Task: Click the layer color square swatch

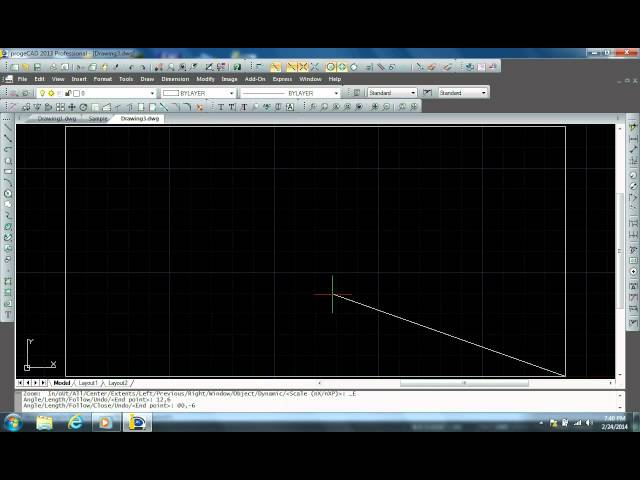Action: (76, 93)
